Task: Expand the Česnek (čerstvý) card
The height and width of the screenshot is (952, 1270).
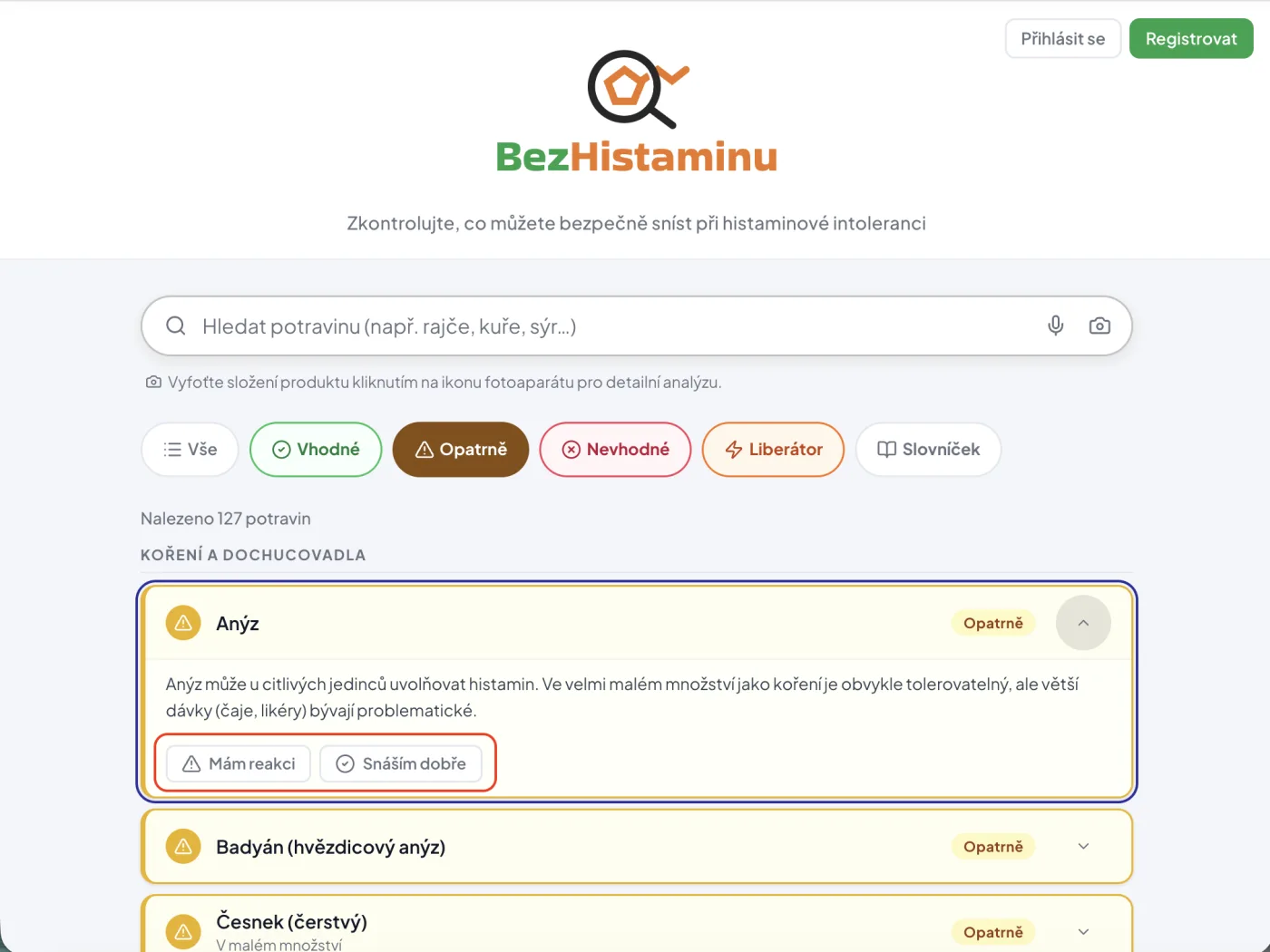Action: pos(1083,932)
